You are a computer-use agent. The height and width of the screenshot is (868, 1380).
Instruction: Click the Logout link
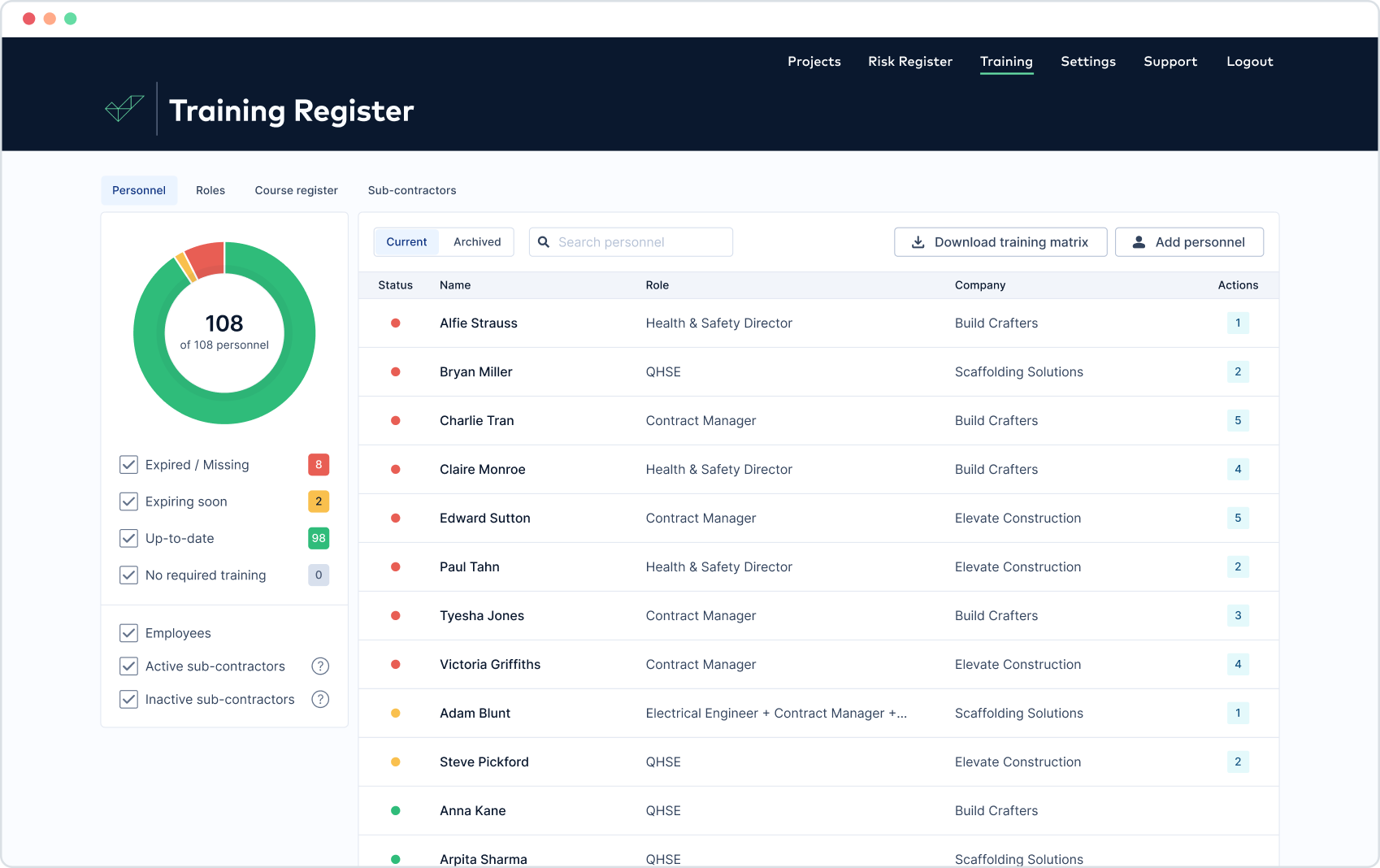click(1249, 61)
